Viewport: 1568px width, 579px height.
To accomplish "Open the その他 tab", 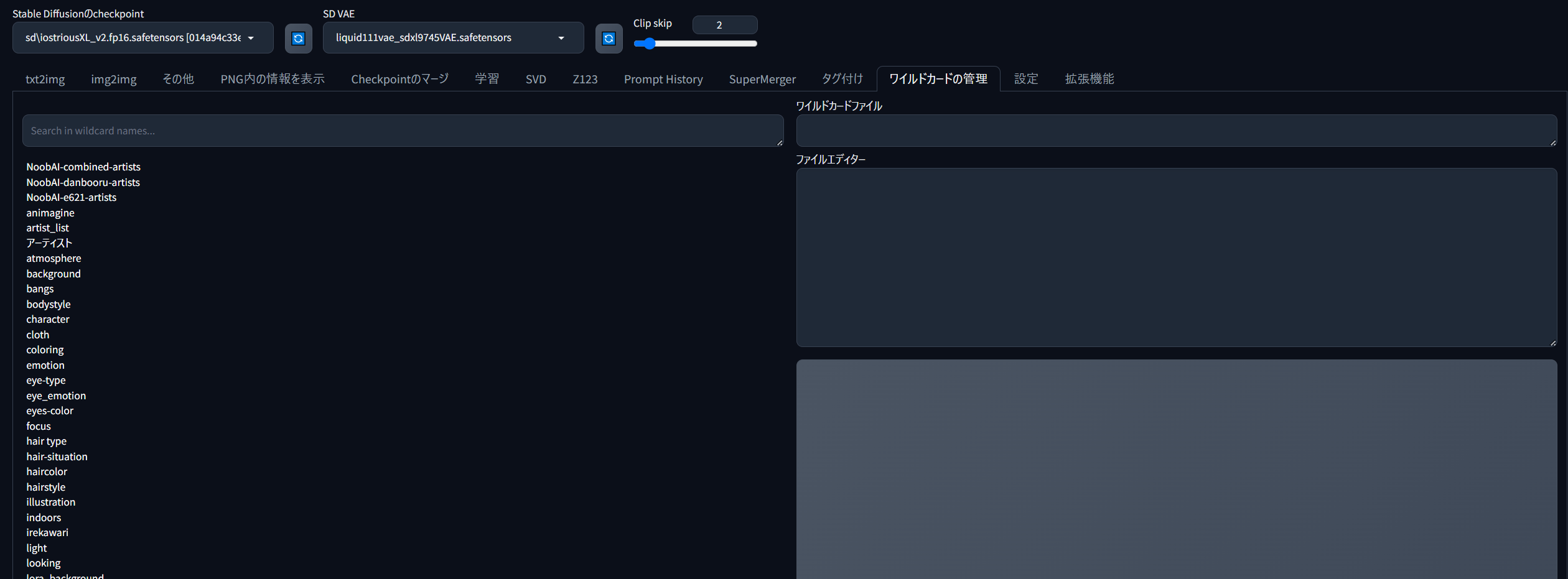I will 178,79.
